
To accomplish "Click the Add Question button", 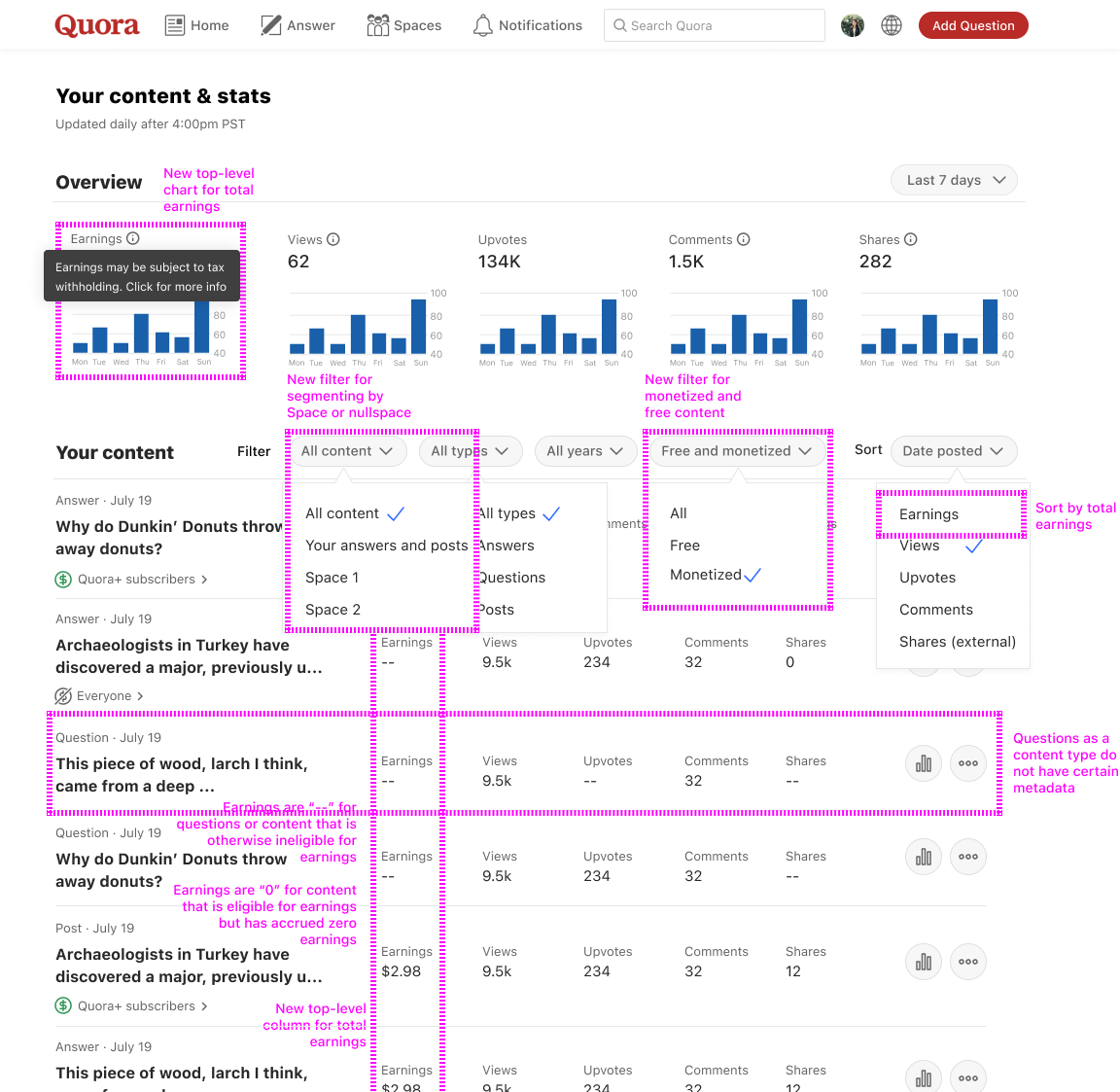I will pos(973,25).
